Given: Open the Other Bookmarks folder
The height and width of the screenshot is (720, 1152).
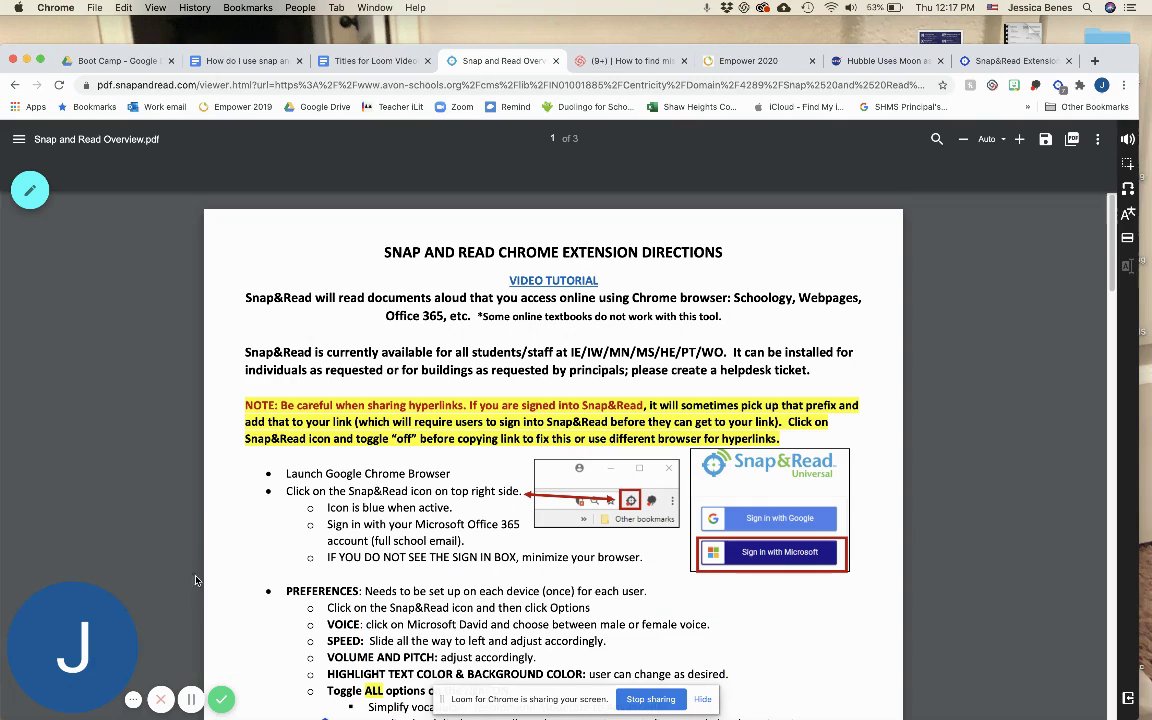Looking at the screenshot, I should (x=1087, y=107).
